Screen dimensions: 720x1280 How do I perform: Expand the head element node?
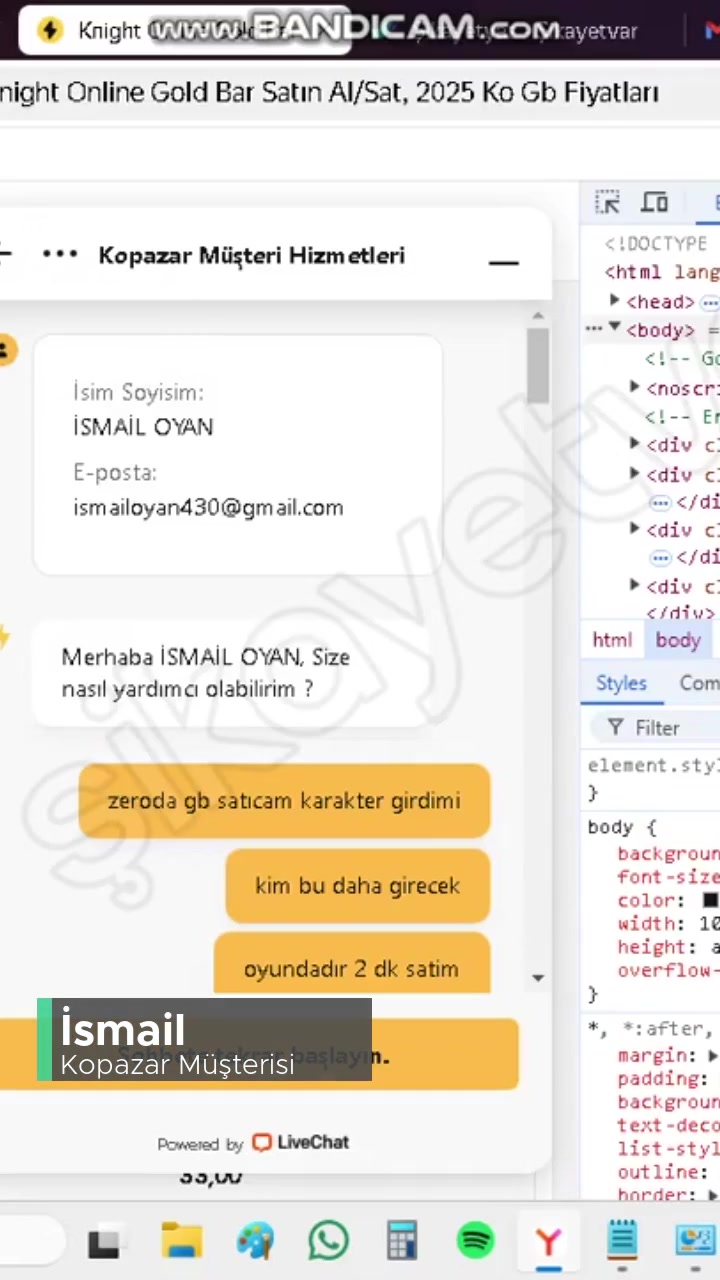[615, 300]
